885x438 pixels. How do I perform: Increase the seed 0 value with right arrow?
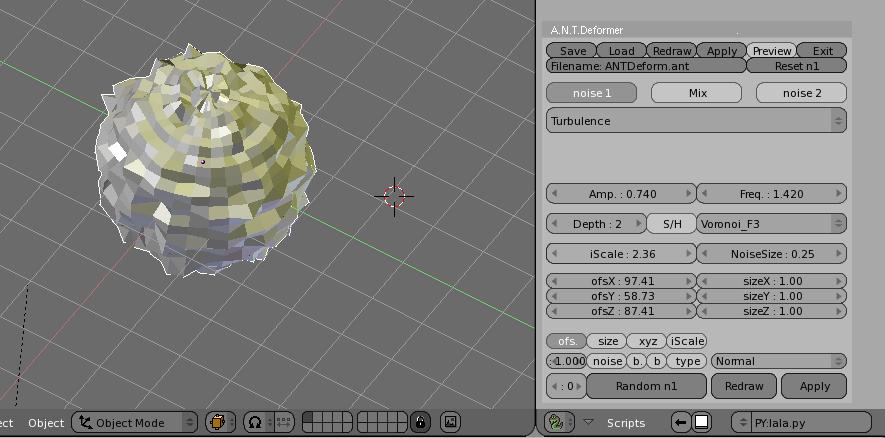pyautogui.click(x=579, y=386)
